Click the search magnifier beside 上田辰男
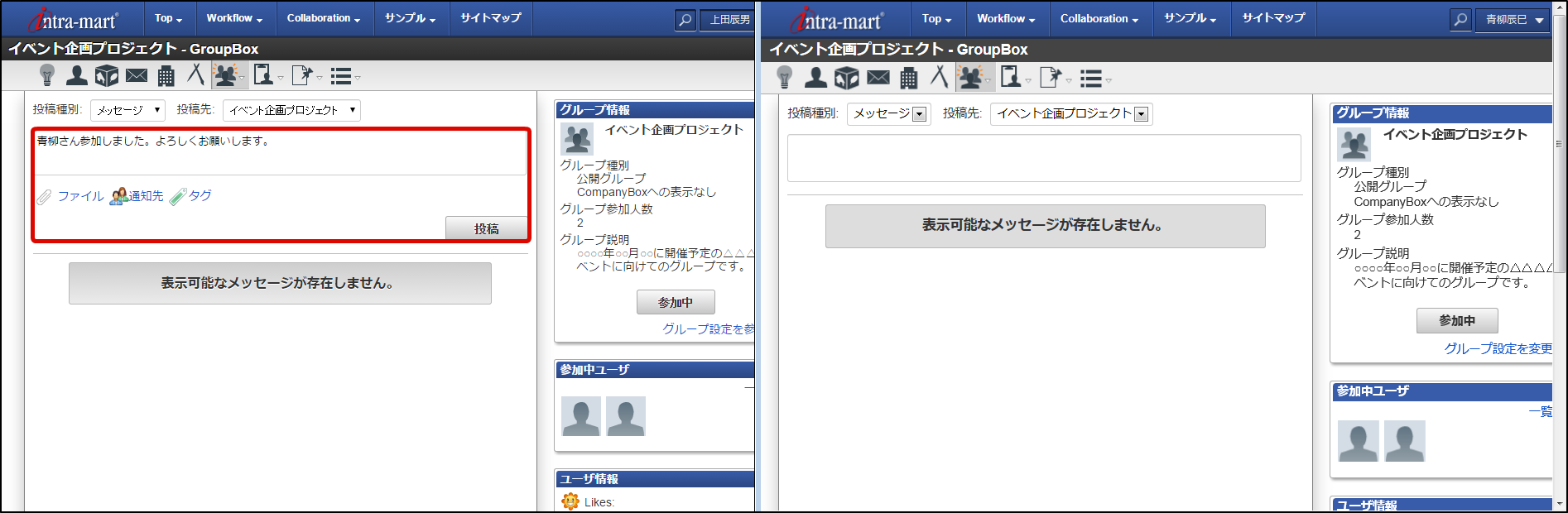Screen dimensions: 1568x513 (685, 19)
